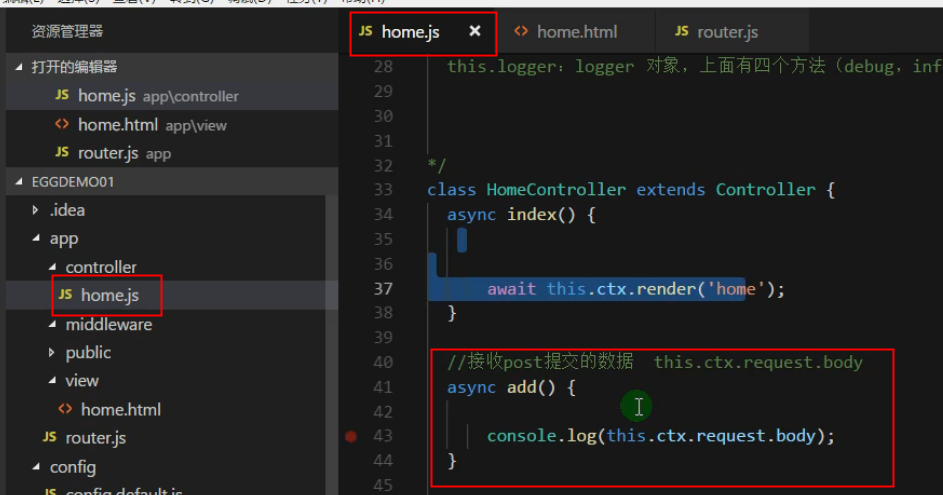Click HTML icon on home.html tab
This screenshot has width=943, height=495.
[521, 31]
